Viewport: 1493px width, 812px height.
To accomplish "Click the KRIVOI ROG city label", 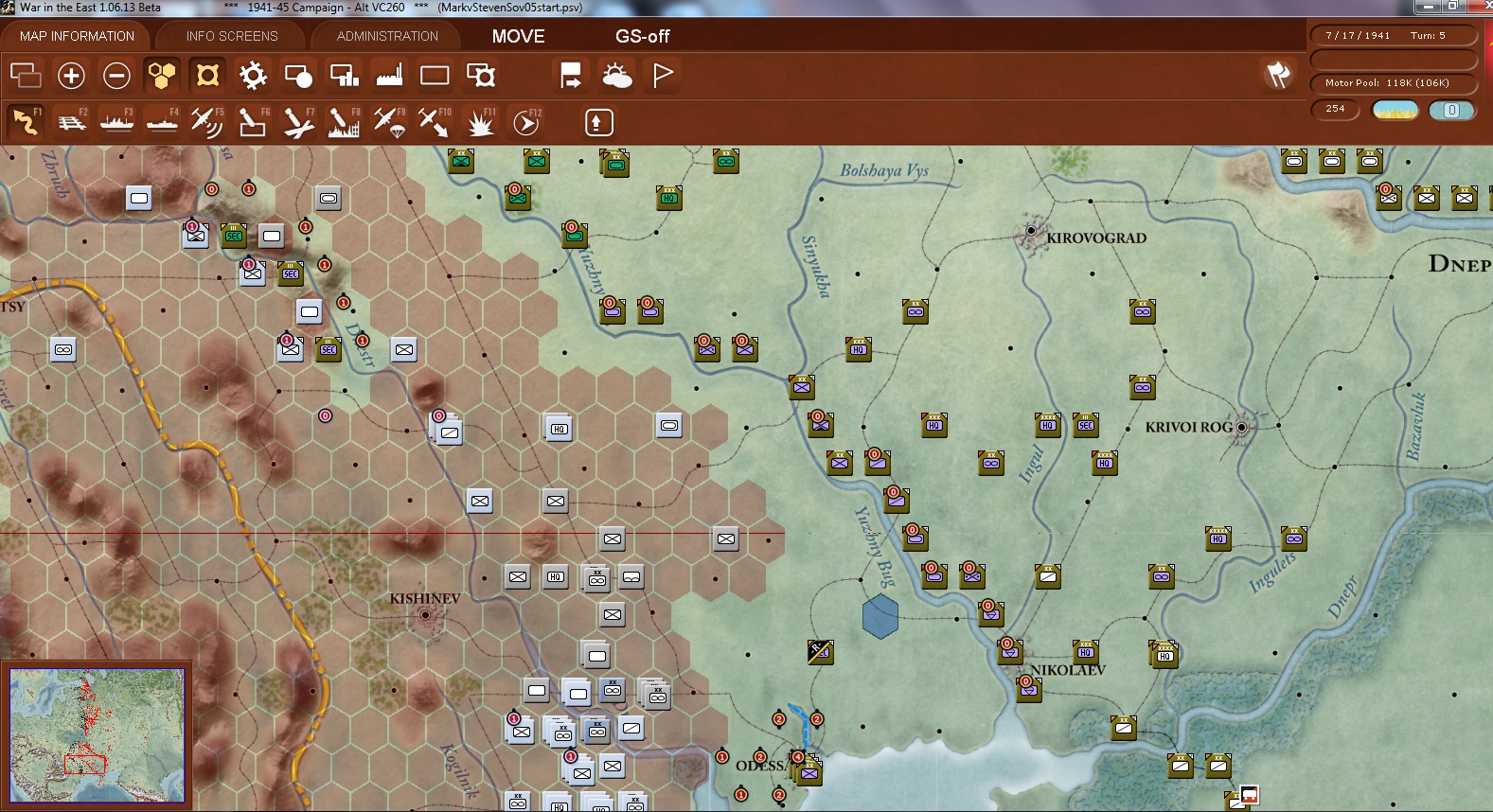I will pyautogui.click(x=1189, y=428).
